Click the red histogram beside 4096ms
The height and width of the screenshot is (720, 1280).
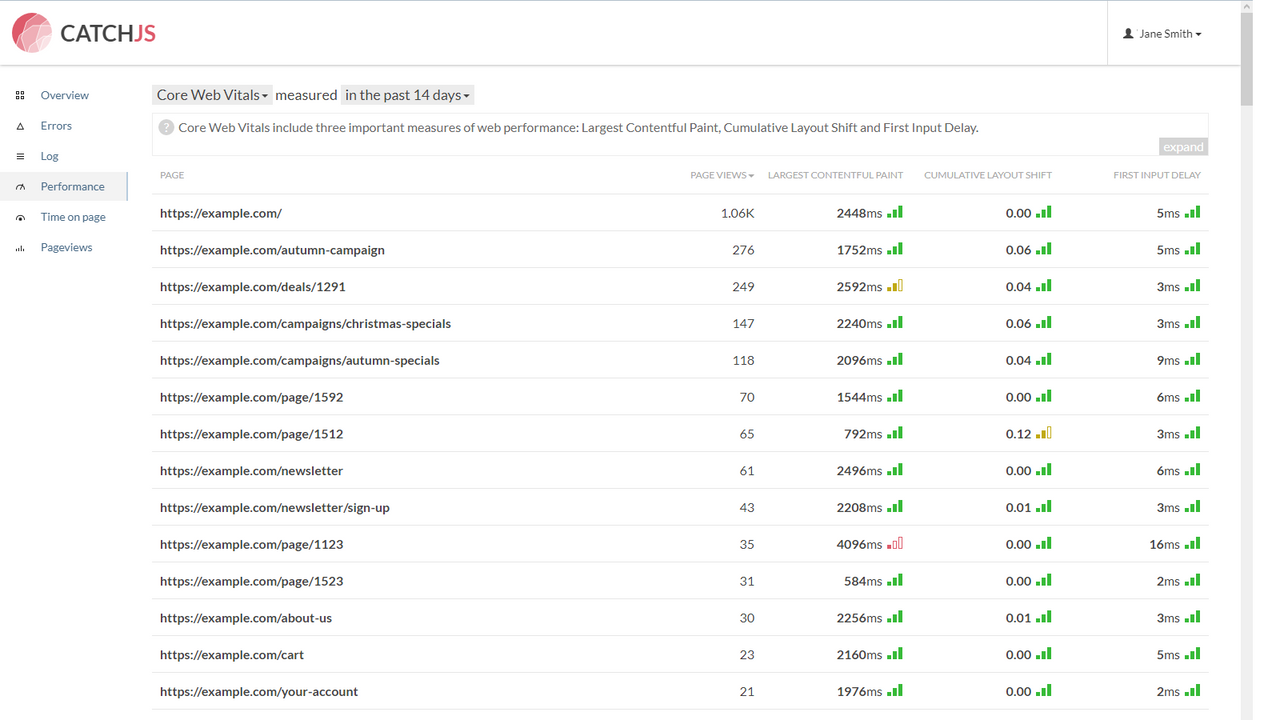coord(896,543)
